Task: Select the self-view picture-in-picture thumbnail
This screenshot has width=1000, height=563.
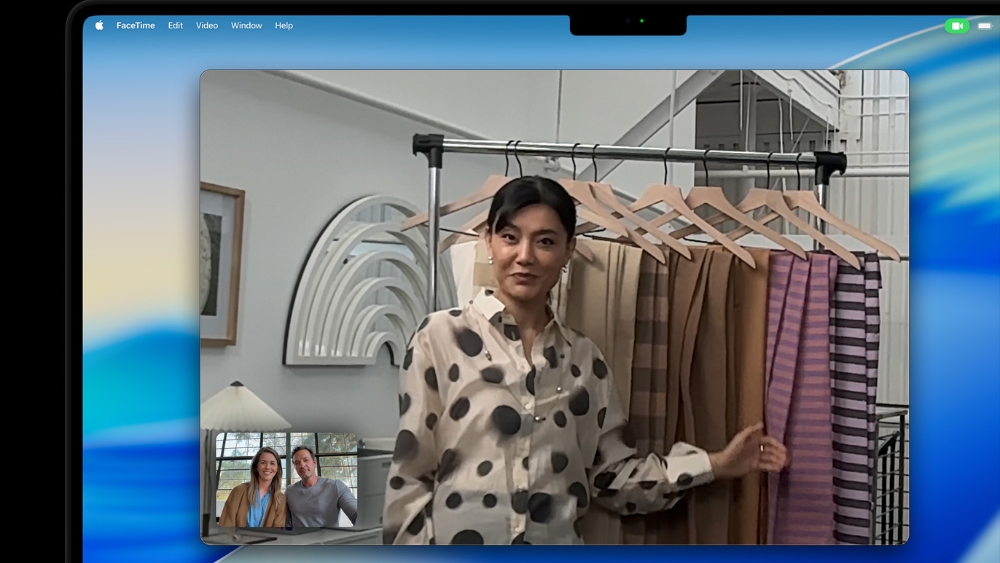Action: (x=286, y=480)
